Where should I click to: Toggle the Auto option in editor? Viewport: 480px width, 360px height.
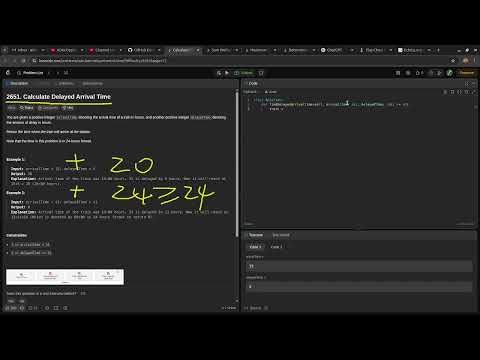click(271, 92)
